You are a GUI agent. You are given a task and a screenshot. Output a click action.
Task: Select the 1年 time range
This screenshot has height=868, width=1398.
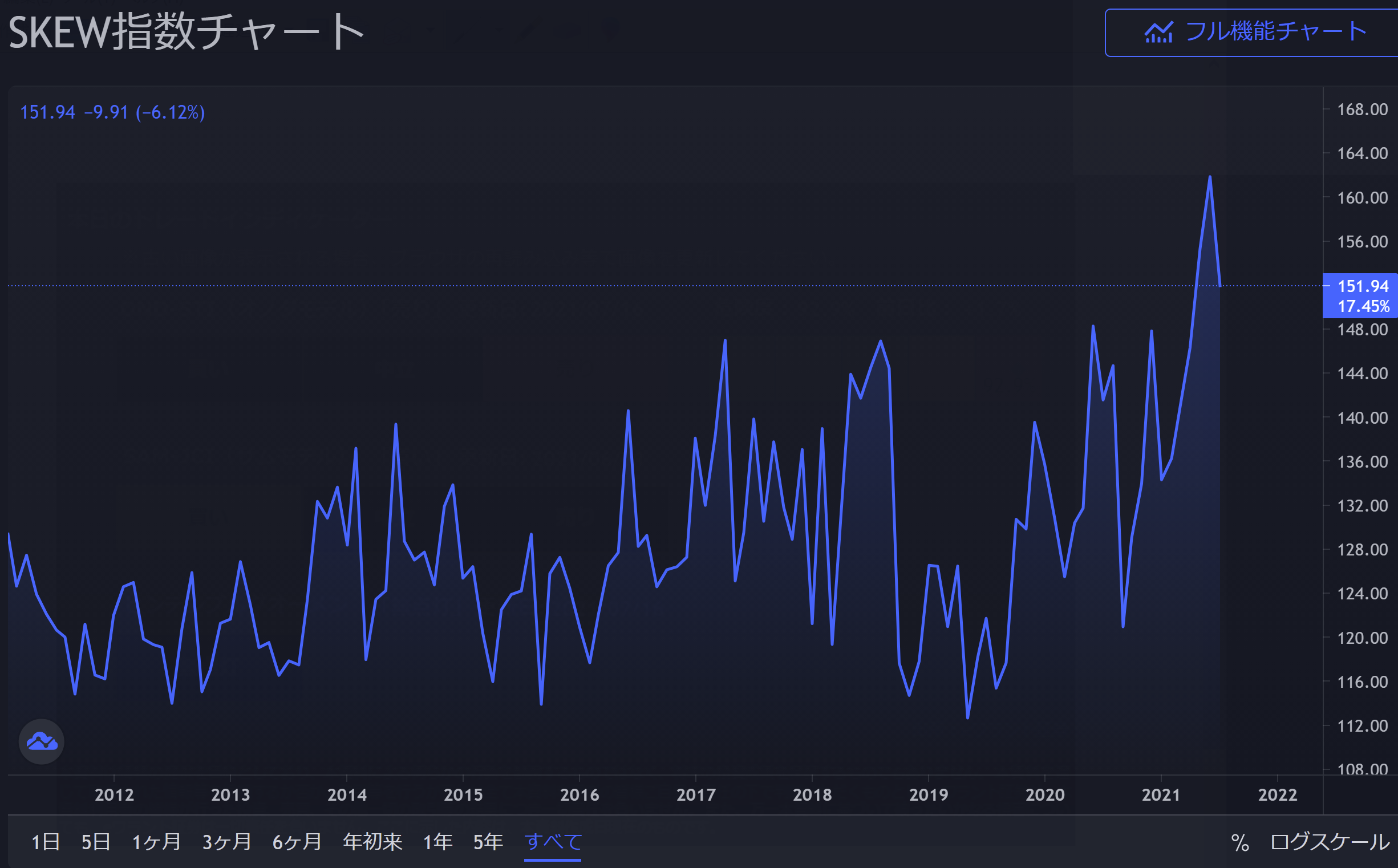point(437,842)
